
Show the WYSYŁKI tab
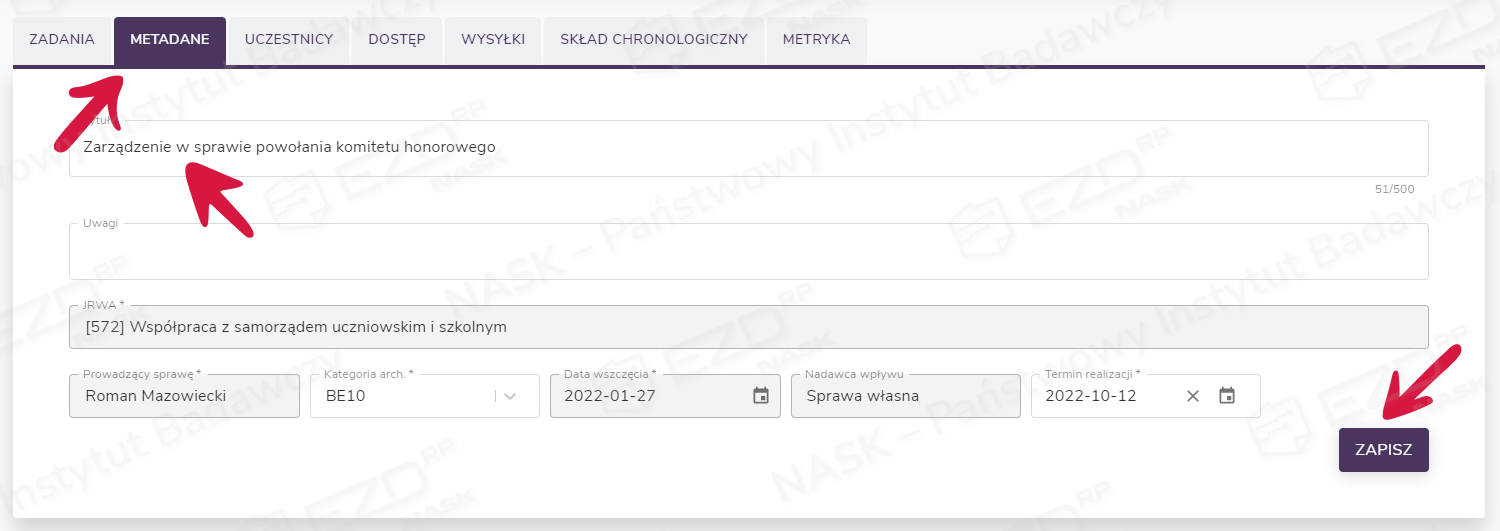tap(493, 40)
